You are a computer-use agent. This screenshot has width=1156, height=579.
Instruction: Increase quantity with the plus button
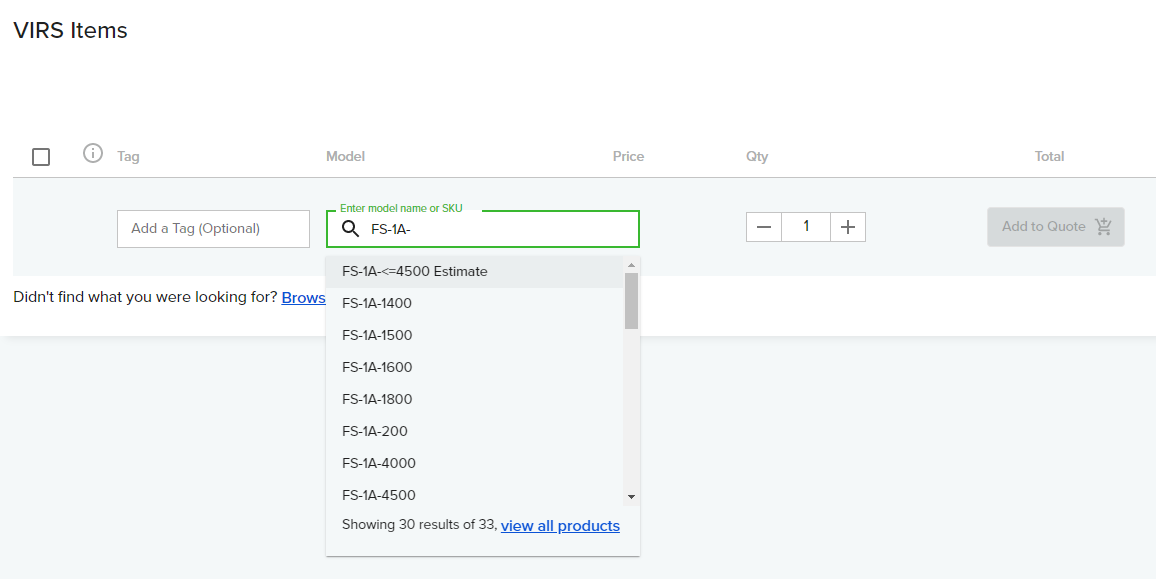[x=848, y=227]
